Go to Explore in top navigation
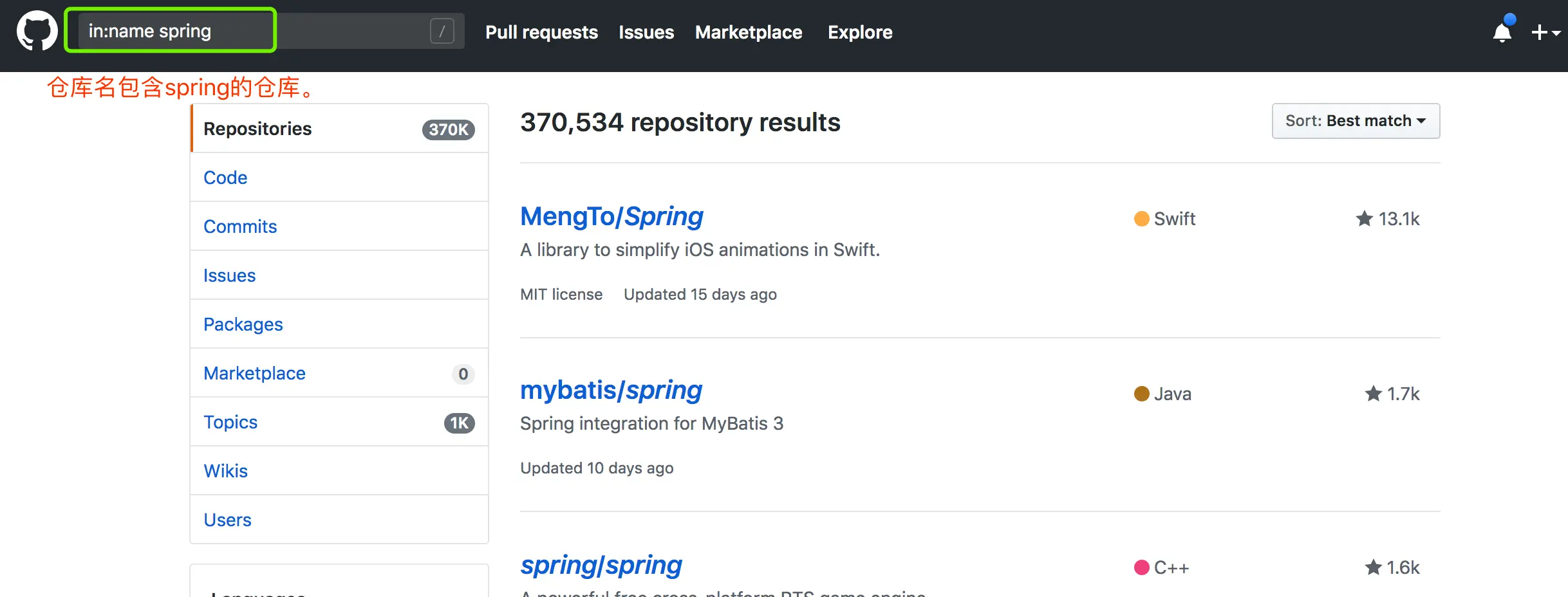This screenshot has width=1568, height=597. pyautogui.click(x=859, y=32)
